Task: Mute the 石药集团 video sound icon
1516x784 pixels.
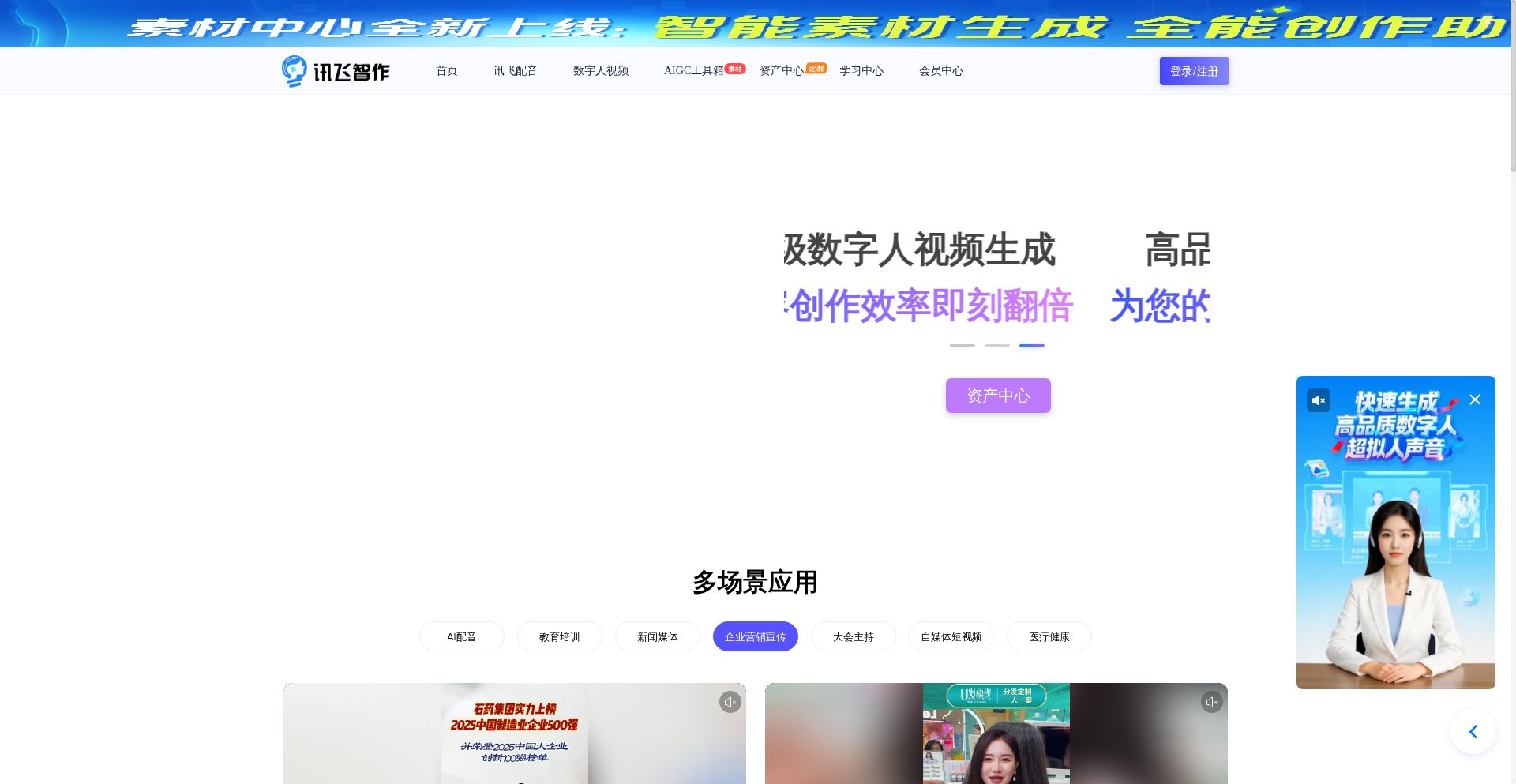Action: 730,702
